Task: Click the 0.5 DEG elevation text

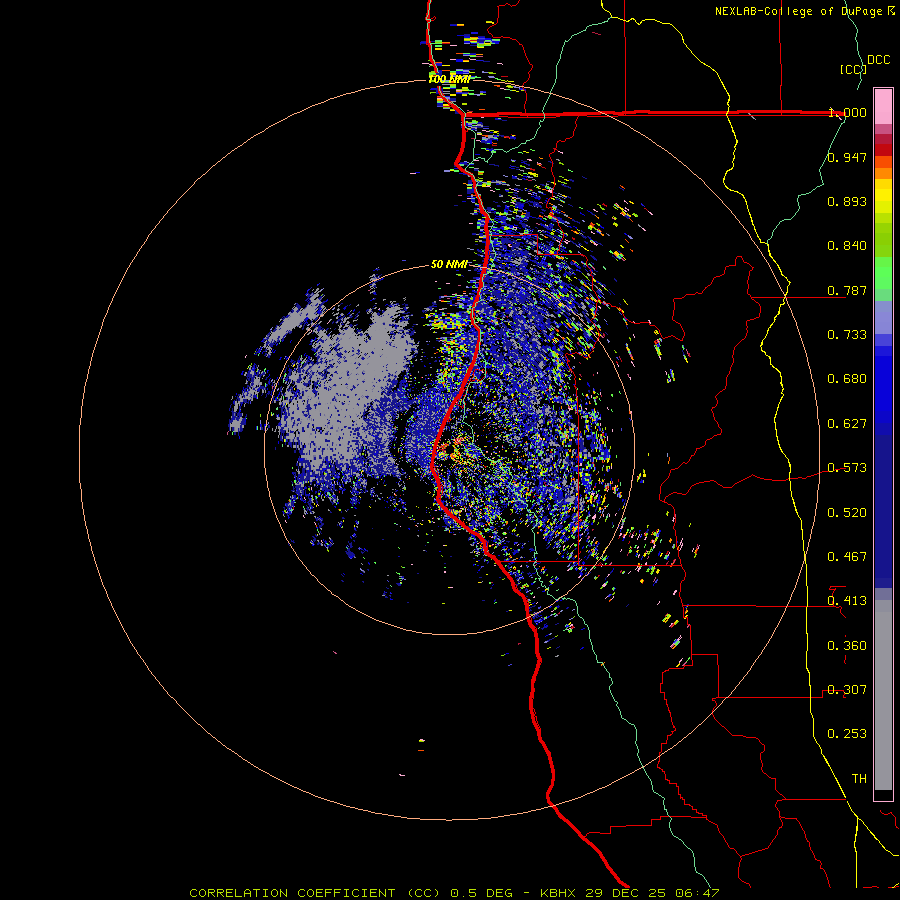Action: [481, 893]
